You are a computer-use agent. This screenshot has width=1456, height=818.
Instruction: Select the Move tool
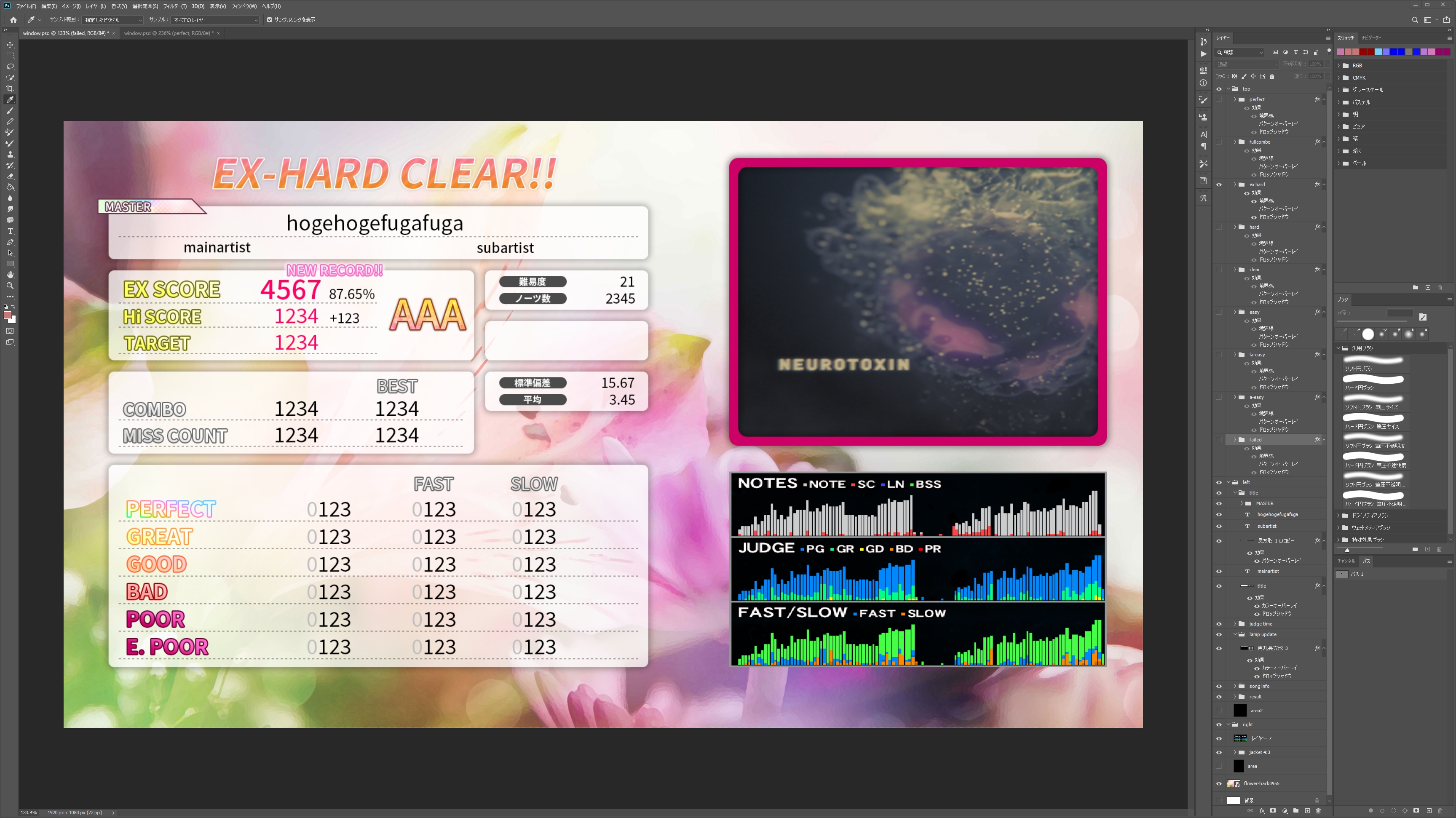point(10,45)
